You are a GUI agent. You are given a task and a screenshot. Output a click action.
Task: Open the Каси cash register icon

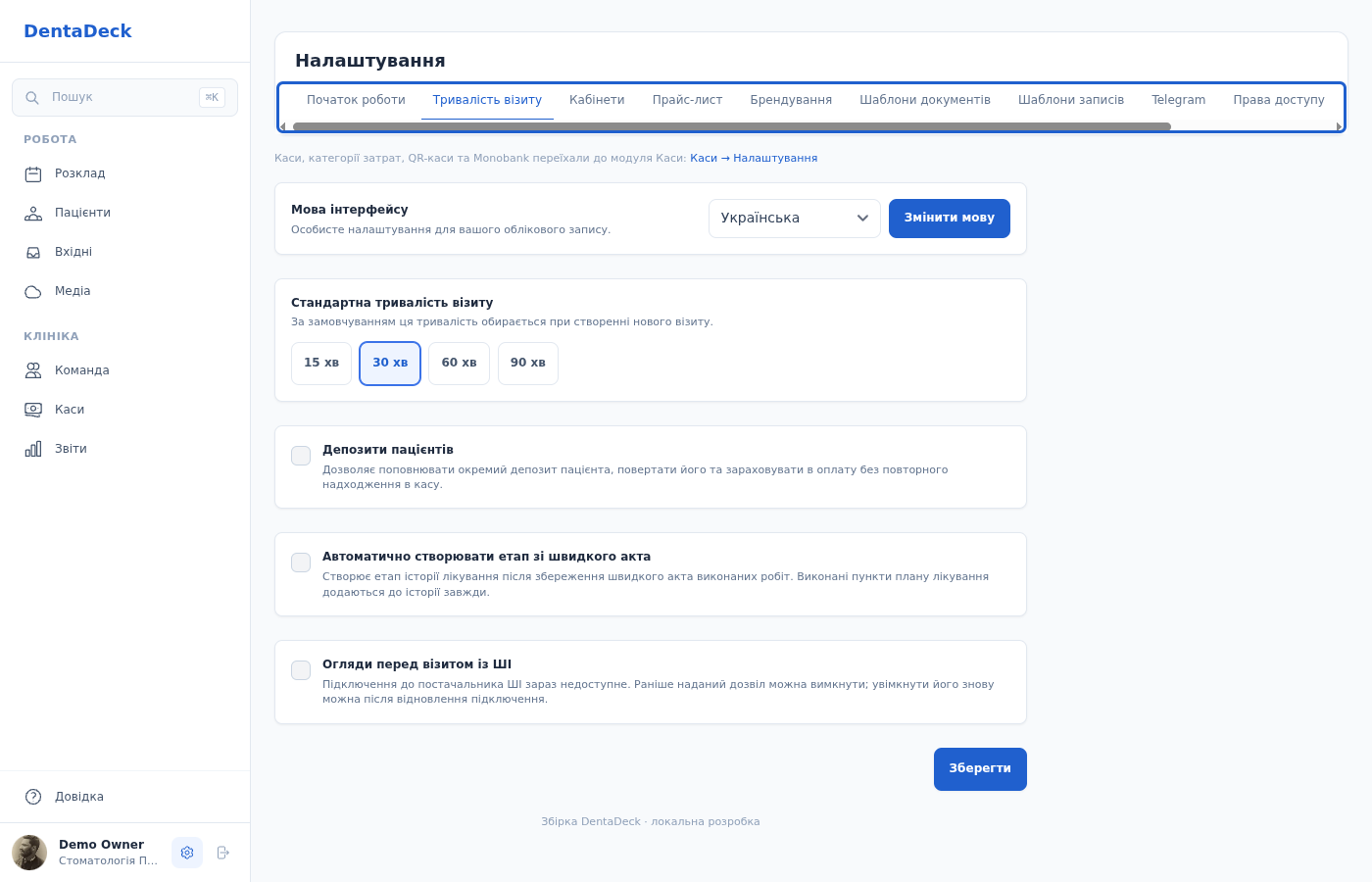click(x=33, y=410)
